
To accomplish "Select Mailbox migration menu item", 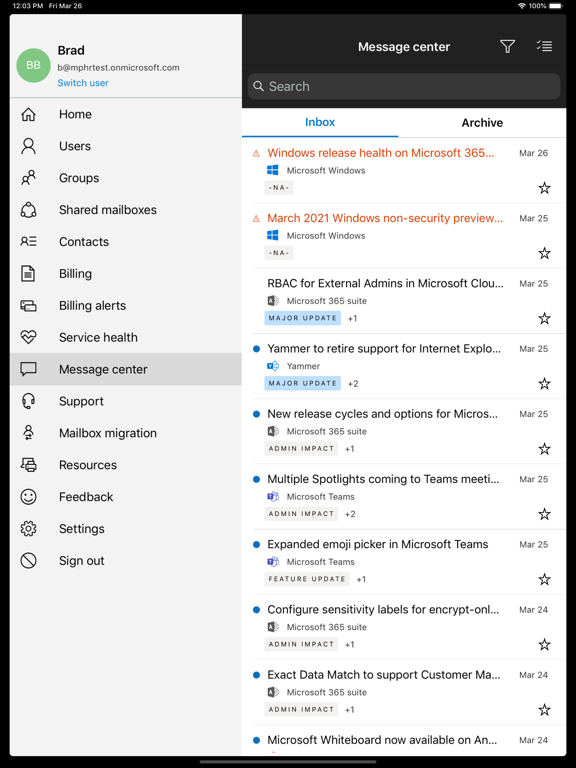I will pos(126,433).
